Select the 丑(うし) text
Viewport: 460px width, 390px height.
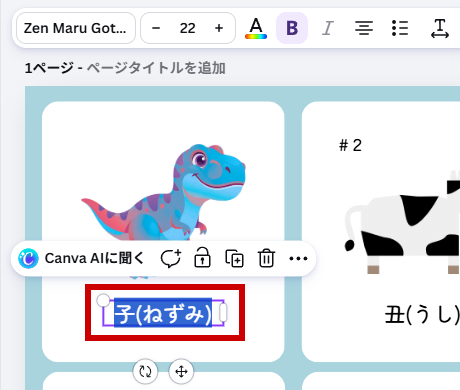tap(422, 314)
